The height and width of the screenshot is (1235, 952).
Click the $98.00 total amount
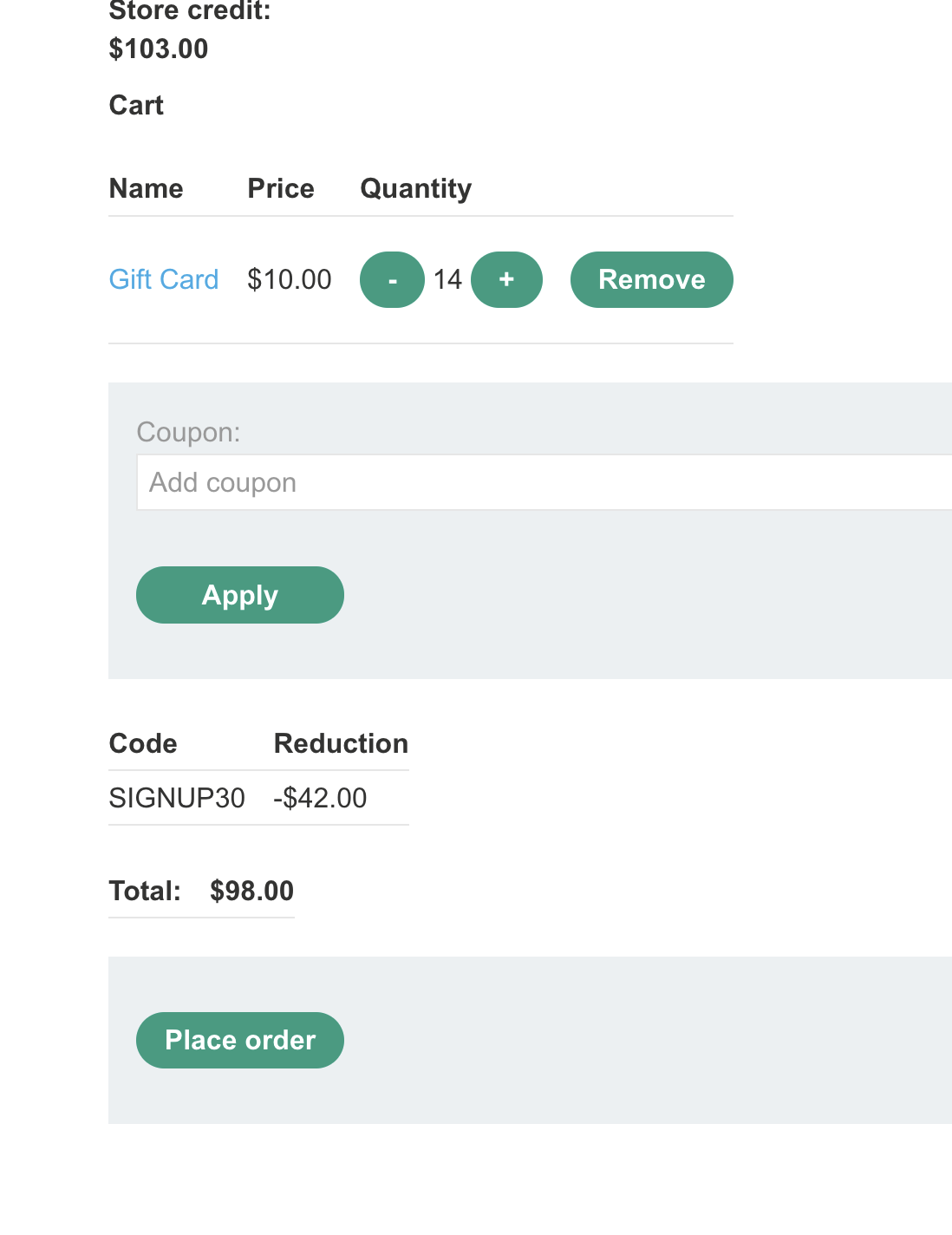click(251, 891)
